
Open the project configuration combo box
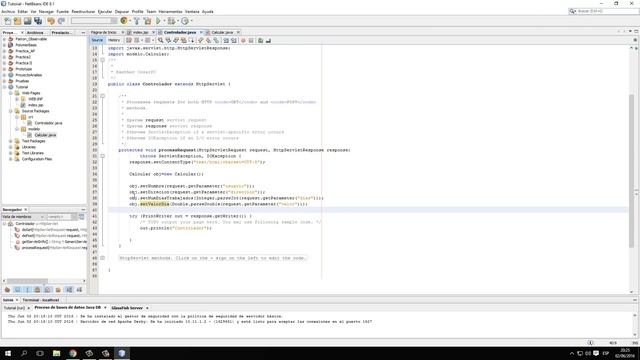tap(94, 21)
